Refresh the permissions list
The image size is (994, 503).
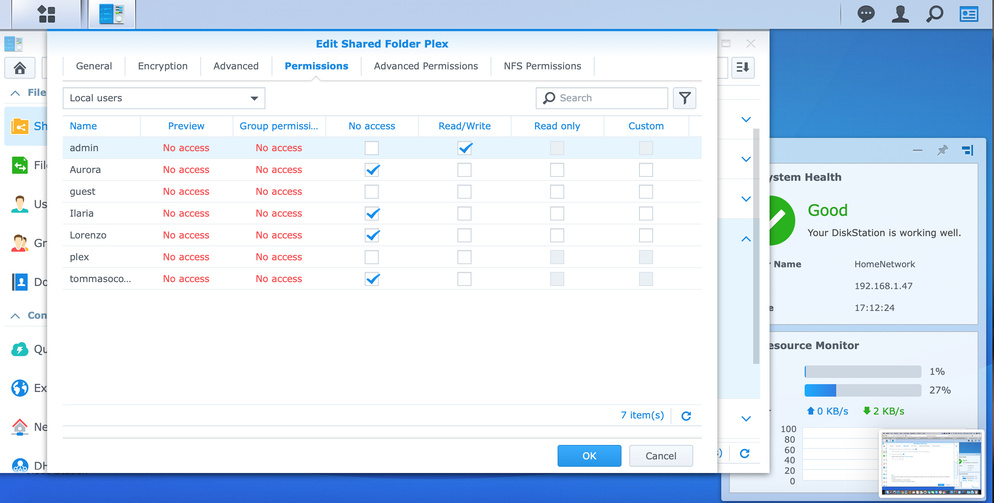(686, 416)
